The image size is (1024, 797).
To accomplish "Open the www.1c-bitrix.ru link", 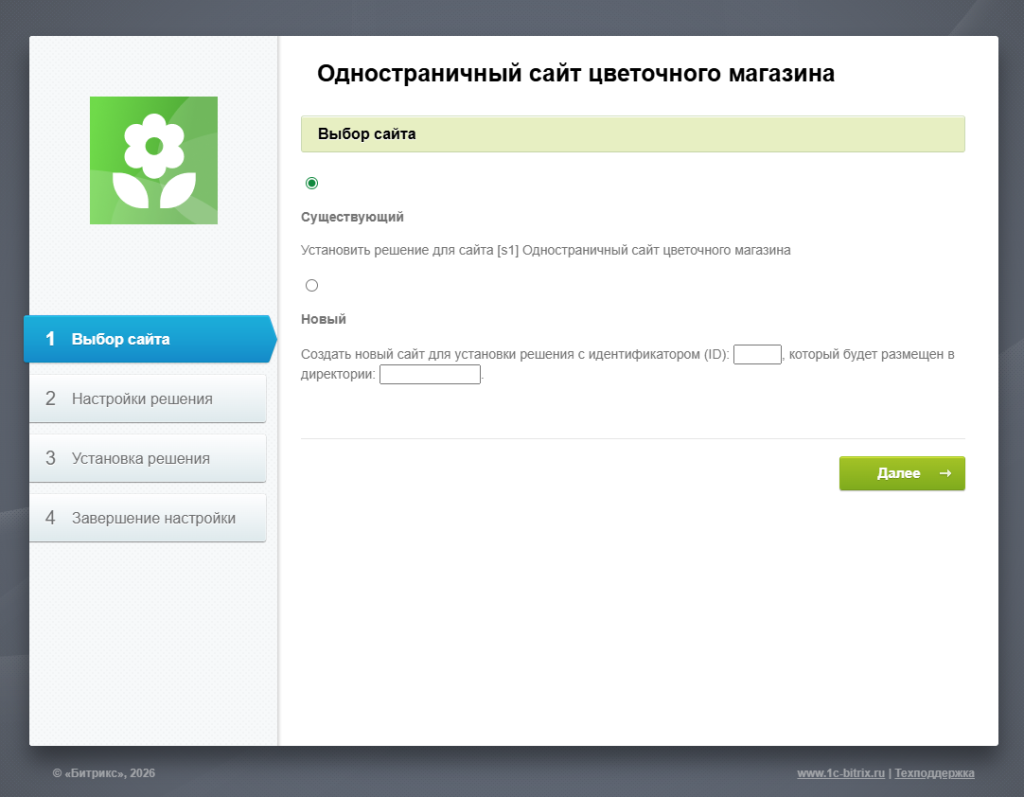I will pyautogui.click(x=841, y=773).
